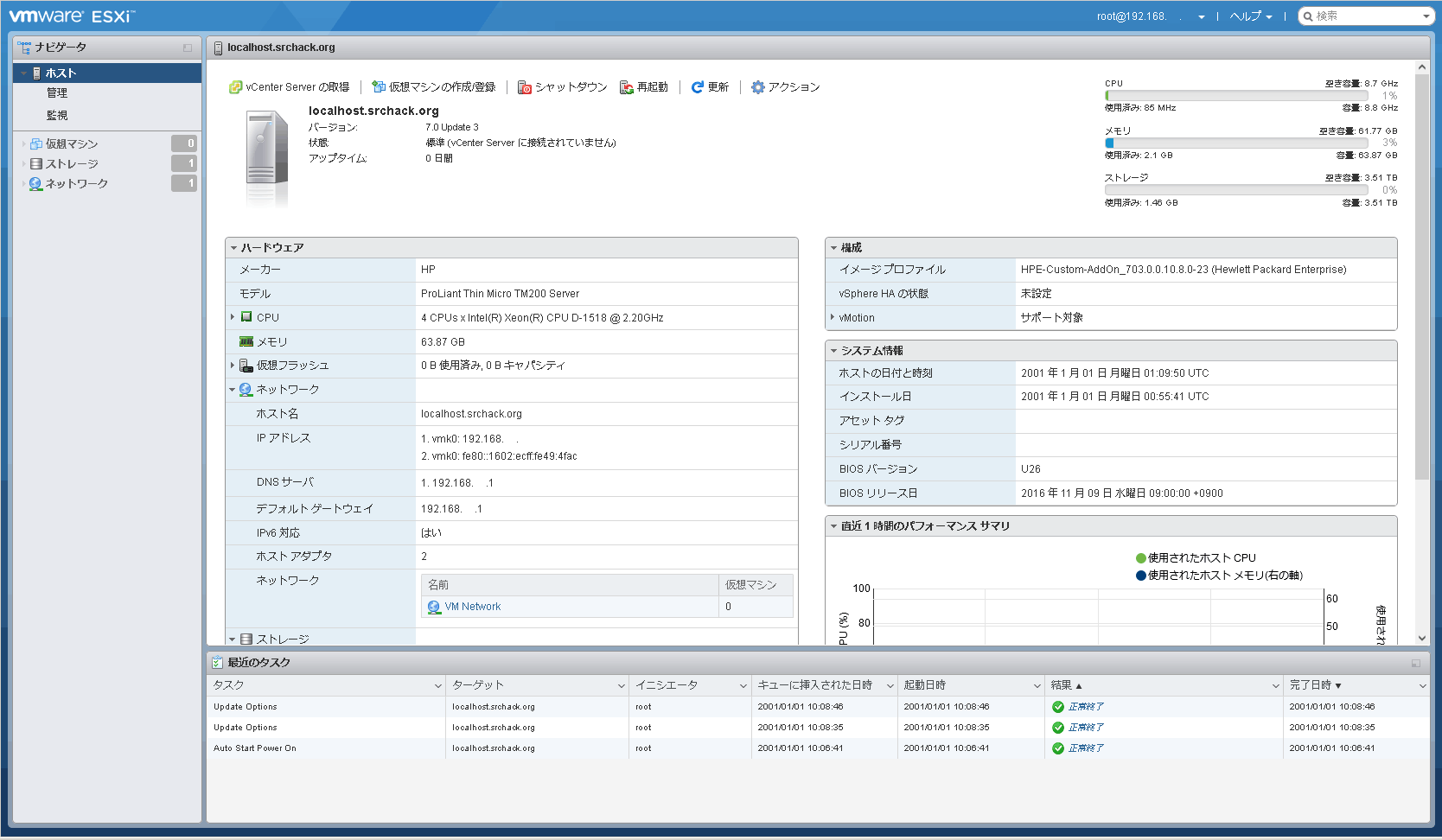Click the Auto Start Power On task row
This screenshot has height=840, width=1442.
818,748
